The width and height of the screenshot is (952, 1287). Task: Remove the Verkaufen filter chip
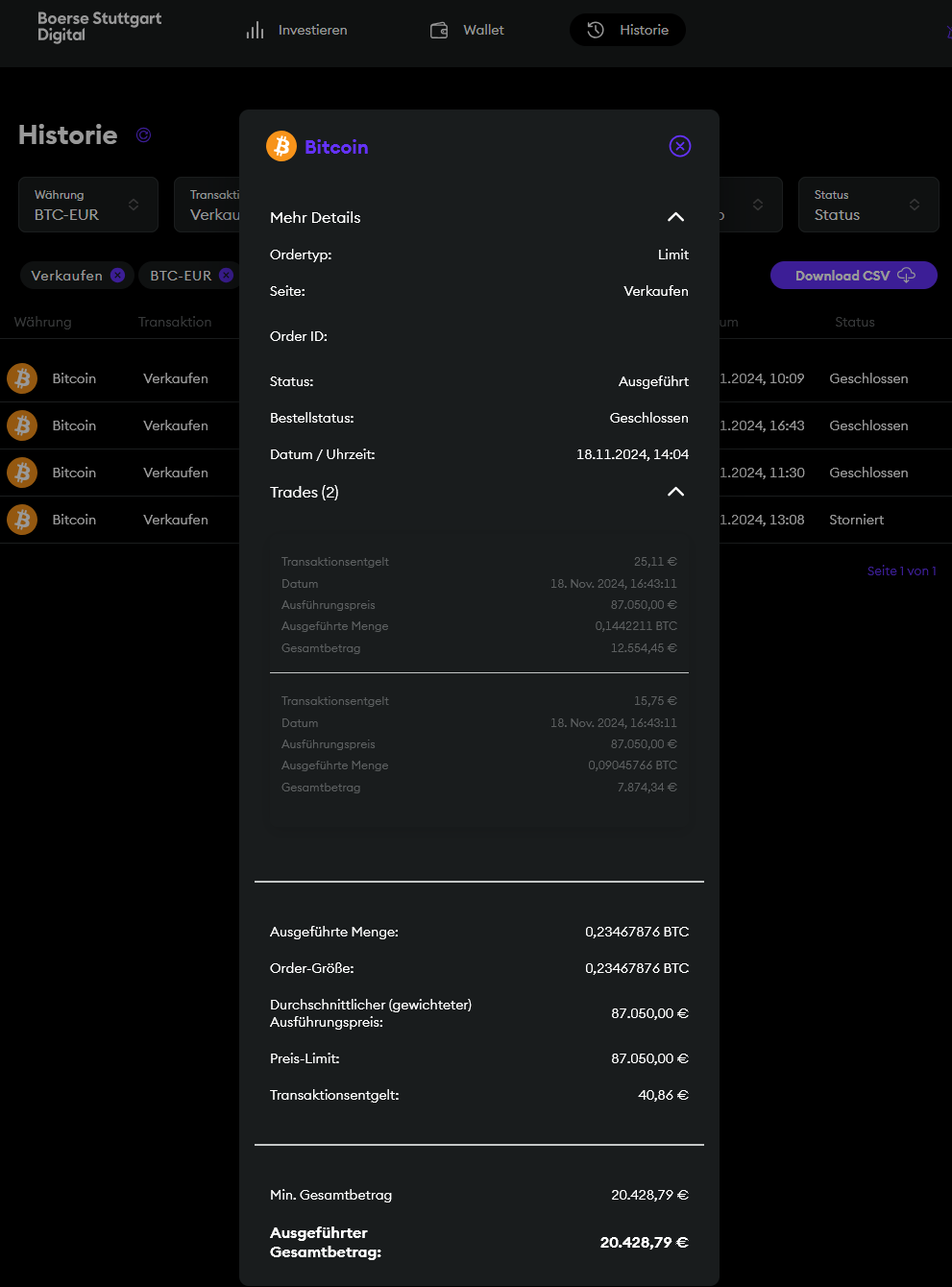coord(117,276)
